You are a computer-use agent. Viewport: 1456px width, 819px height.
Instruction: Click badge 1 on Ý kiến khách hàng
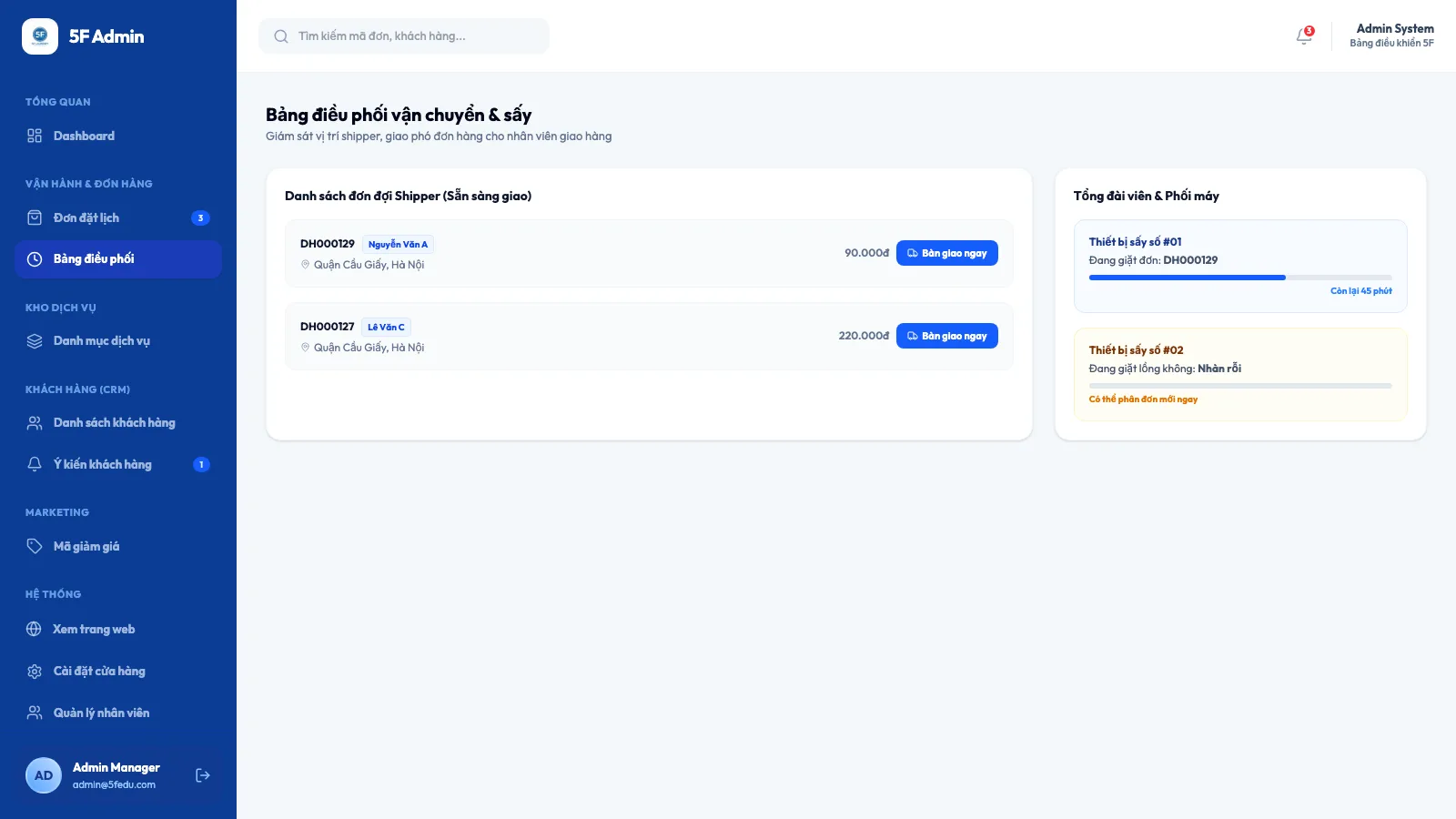pos(201,464)
